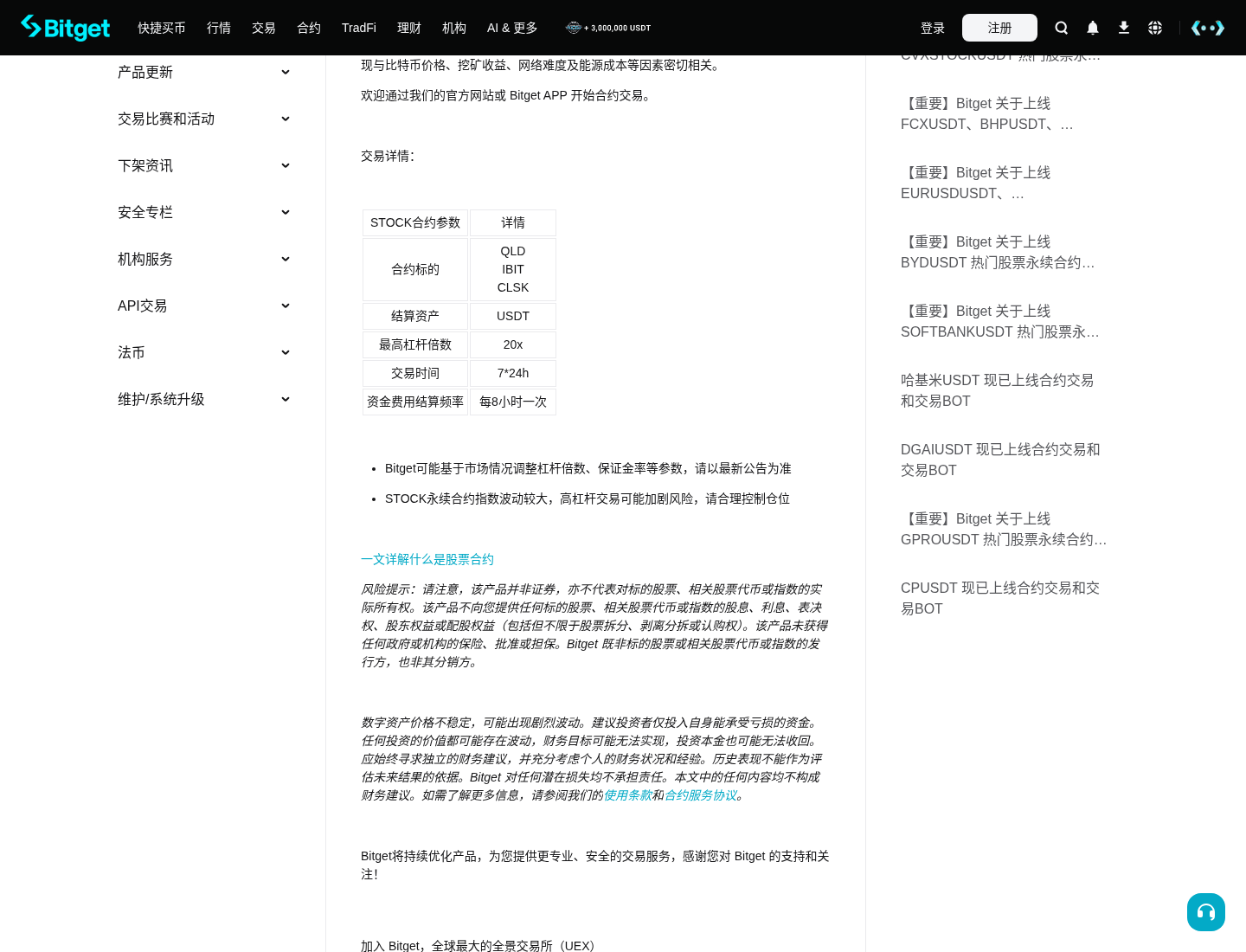Click the Bitget logo
The image size is (1246, 952).
[66, 28]
